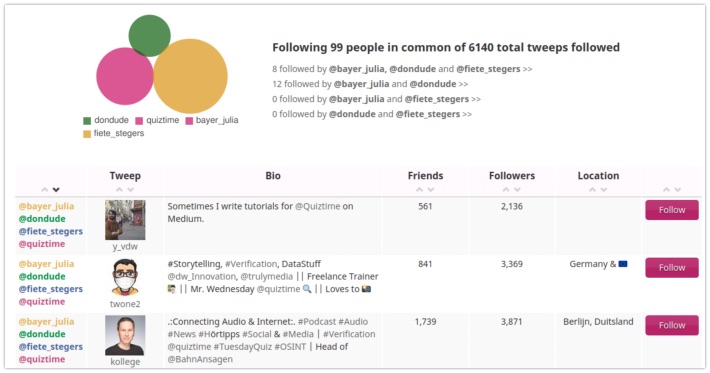Open the 12 followed by bayer_julia and dondude link
Image resolution: width=710 pixels, height=373 pixels.
tap(370, 84)
